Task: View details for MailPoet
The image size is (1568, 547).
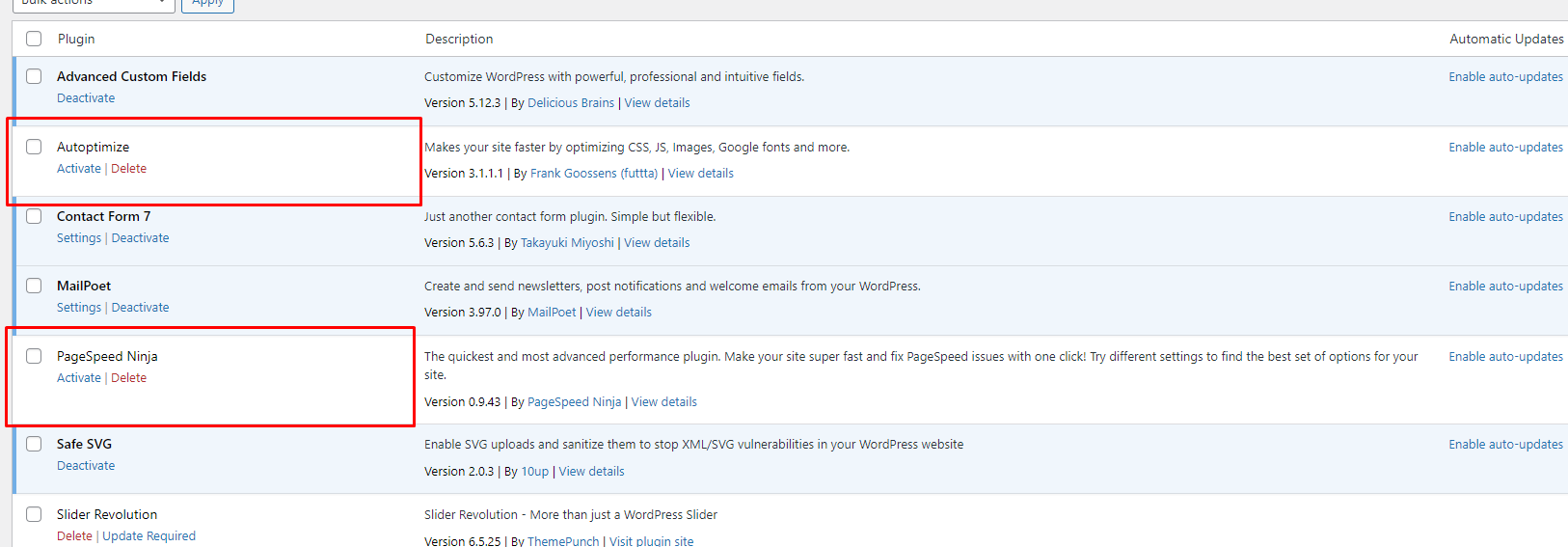Action: click(619, 313)
